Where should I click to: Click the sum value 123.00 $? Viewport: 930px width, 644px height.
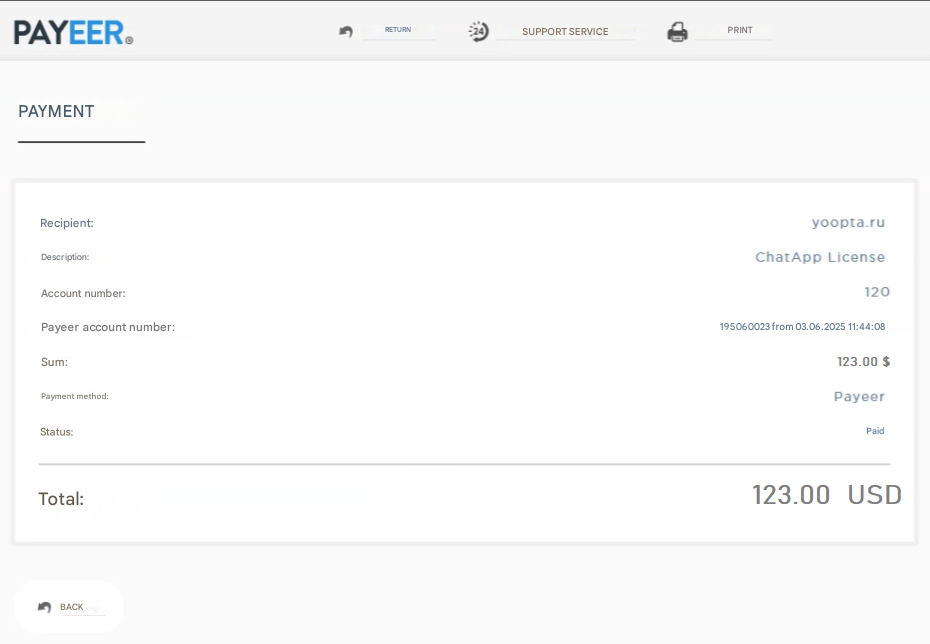[863, 362]
